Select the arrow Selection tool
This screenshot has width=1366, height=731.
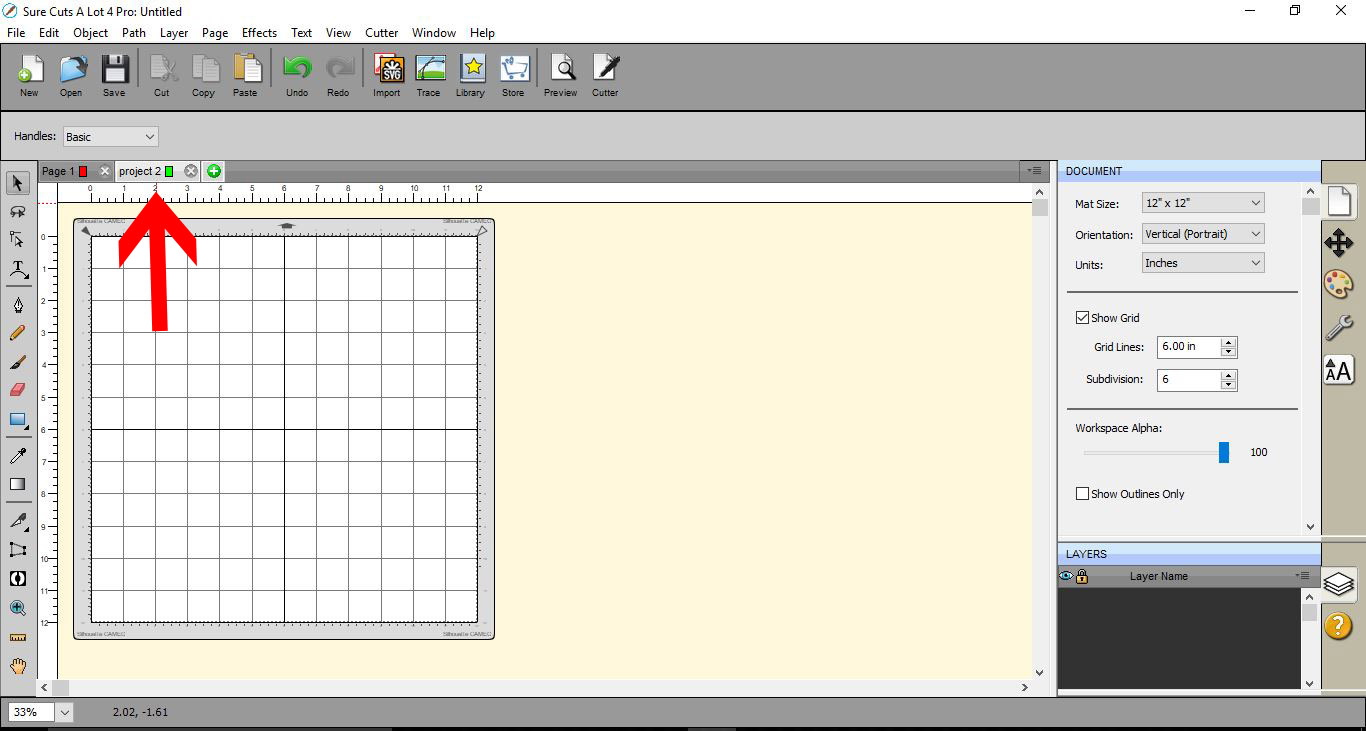click(x=18, y=183)
